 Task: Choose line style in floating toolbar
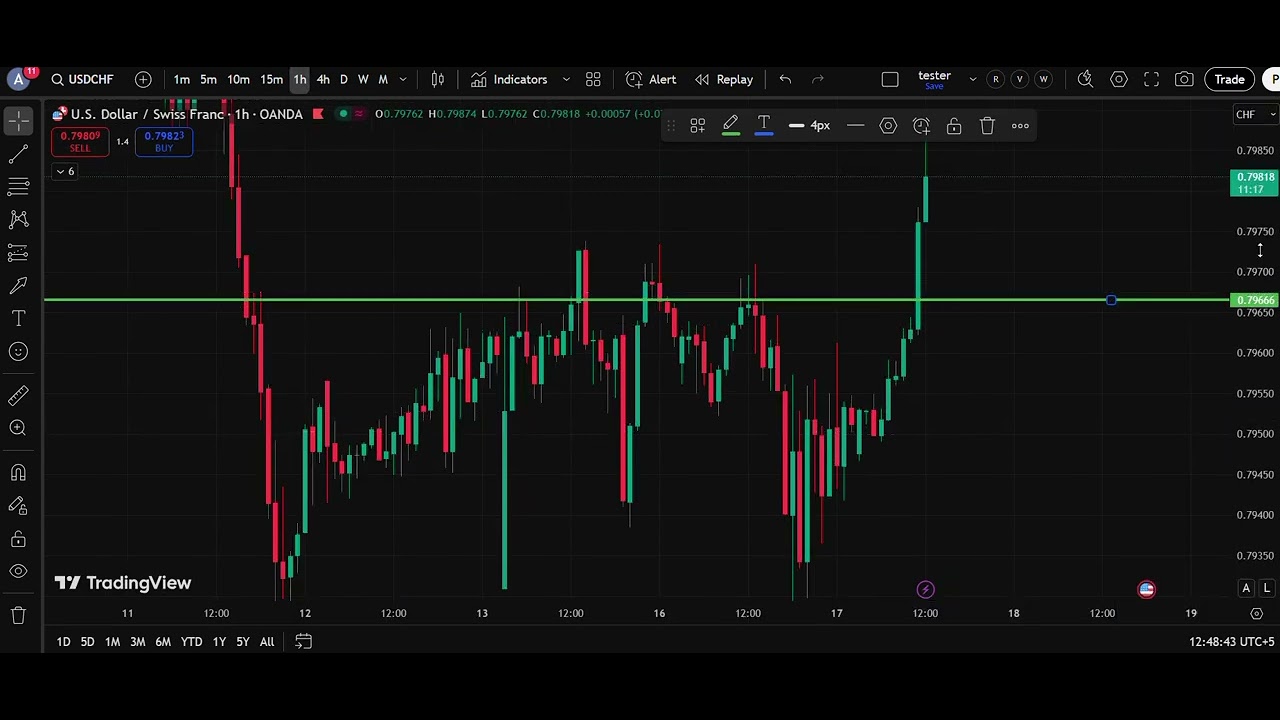point(855,126)
